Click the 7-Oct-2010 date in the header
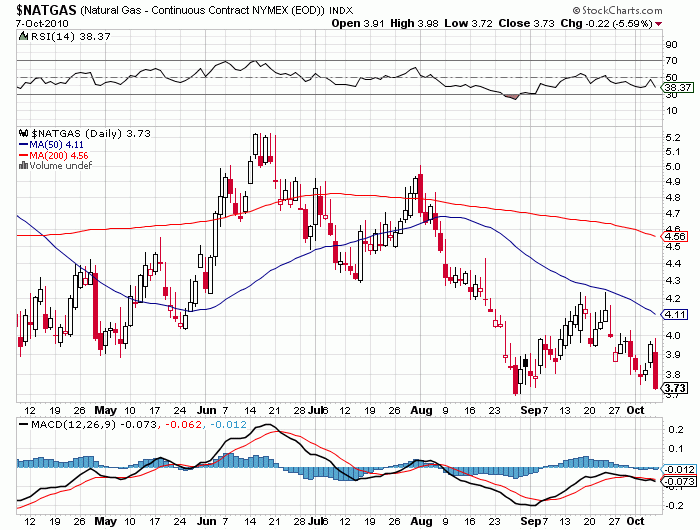 pyautogui.click(x=38, y=22)
